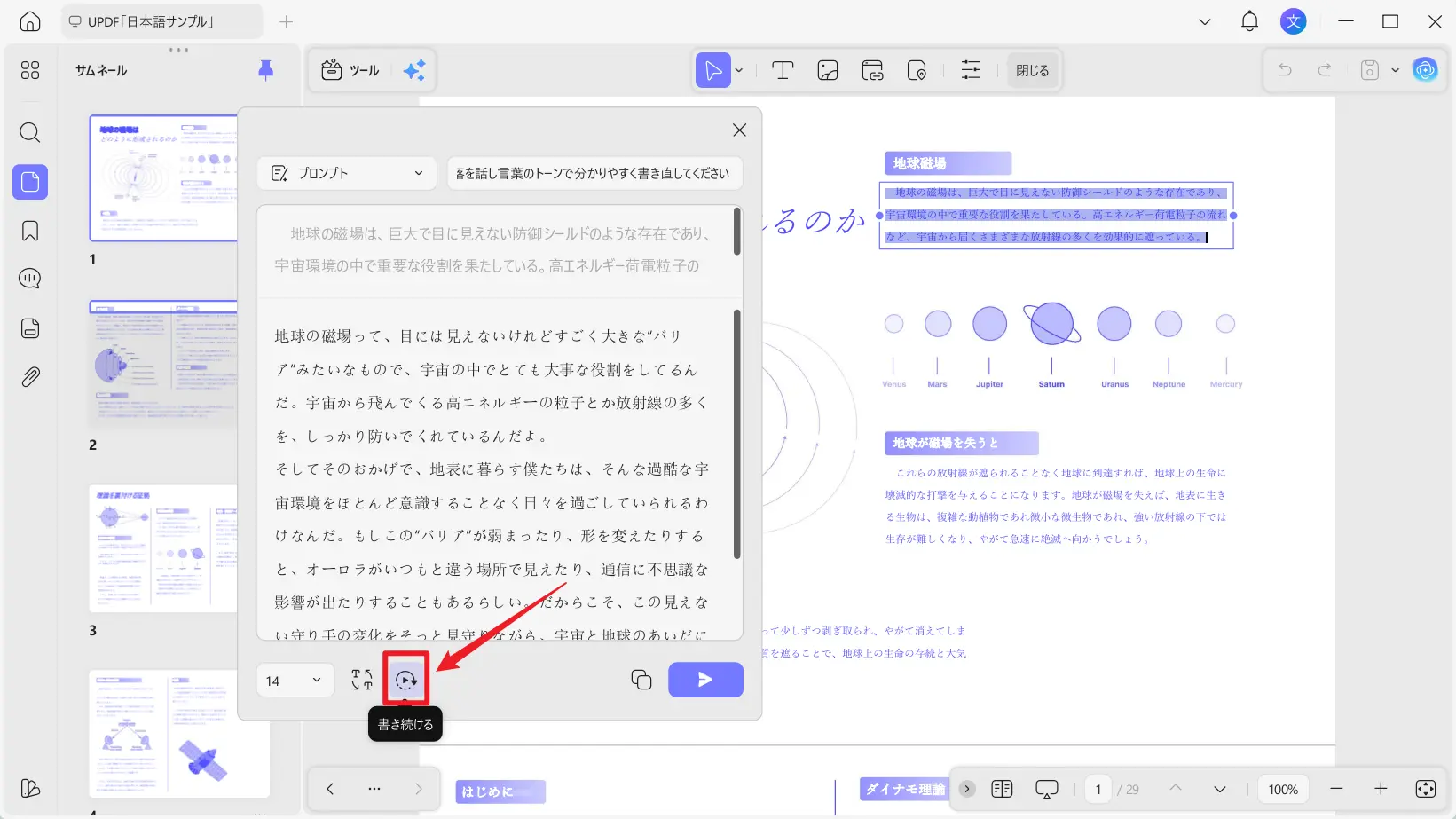The width and height of the screenshot is (1456, 819).
Task: Open the properties adjustment panel icon
Action: pos(971,70)
